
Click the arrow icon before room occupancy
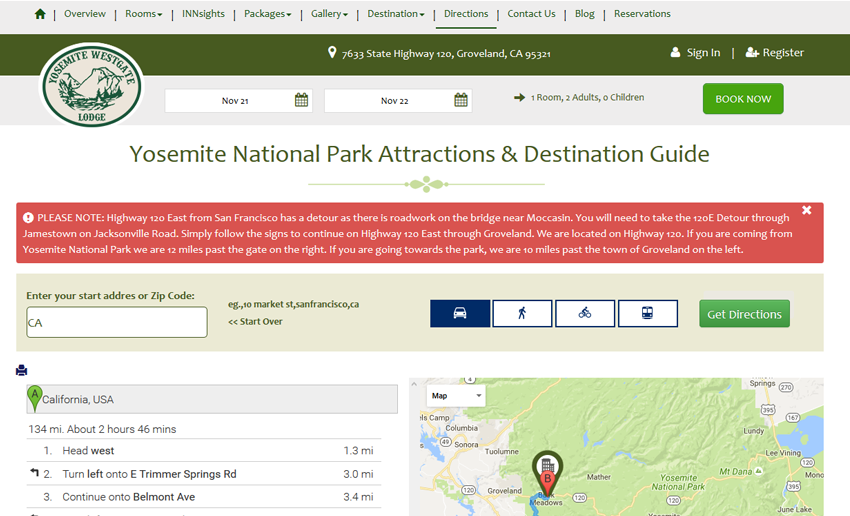(519, 98)
